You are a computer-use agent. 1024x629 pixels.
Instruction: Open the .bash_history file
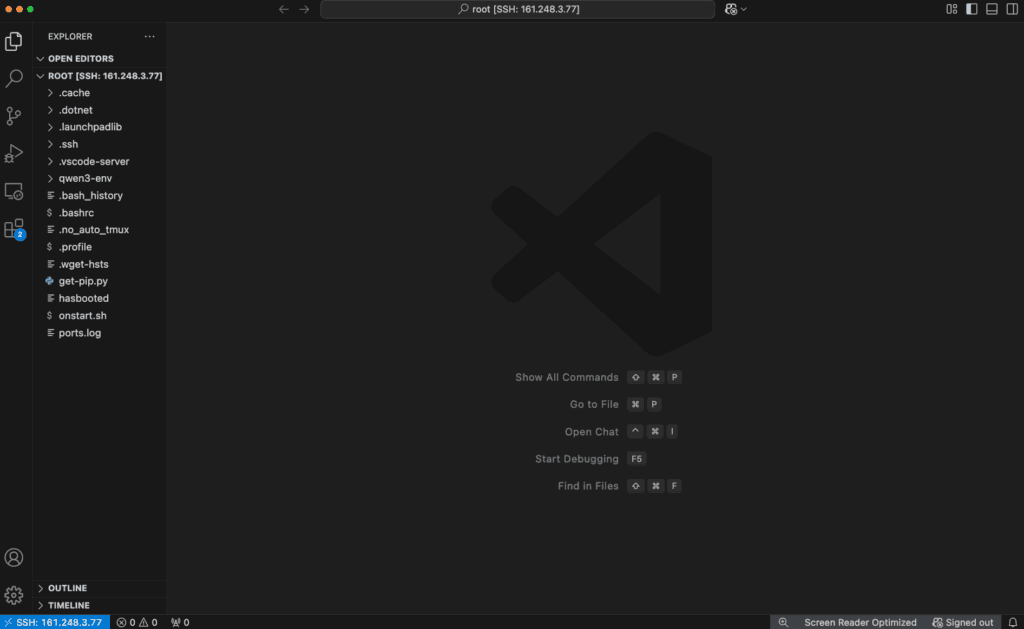pos(99,195)
